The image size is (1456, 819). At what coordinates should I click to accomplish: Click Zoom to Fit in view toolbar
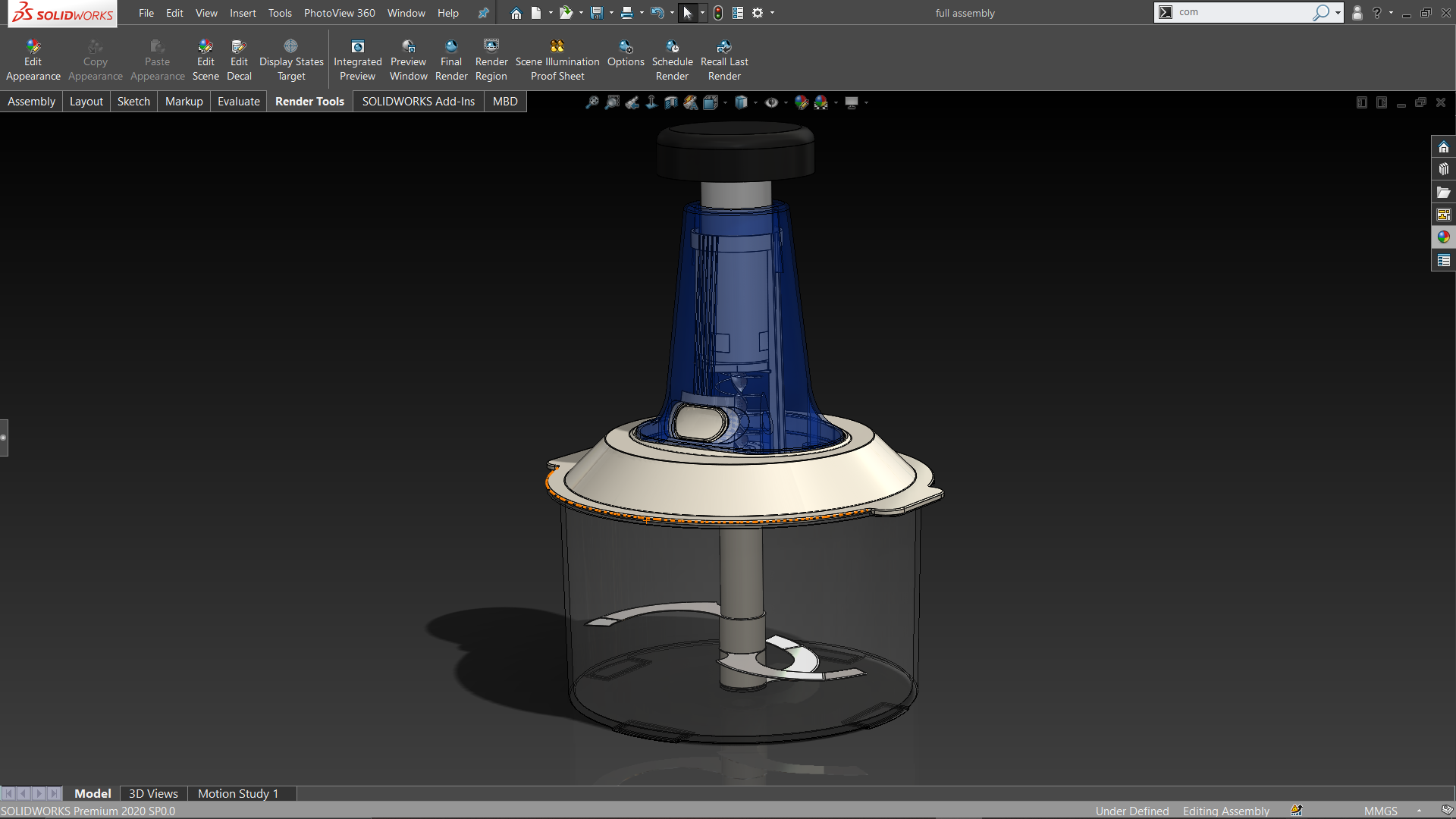coord(592,102)
